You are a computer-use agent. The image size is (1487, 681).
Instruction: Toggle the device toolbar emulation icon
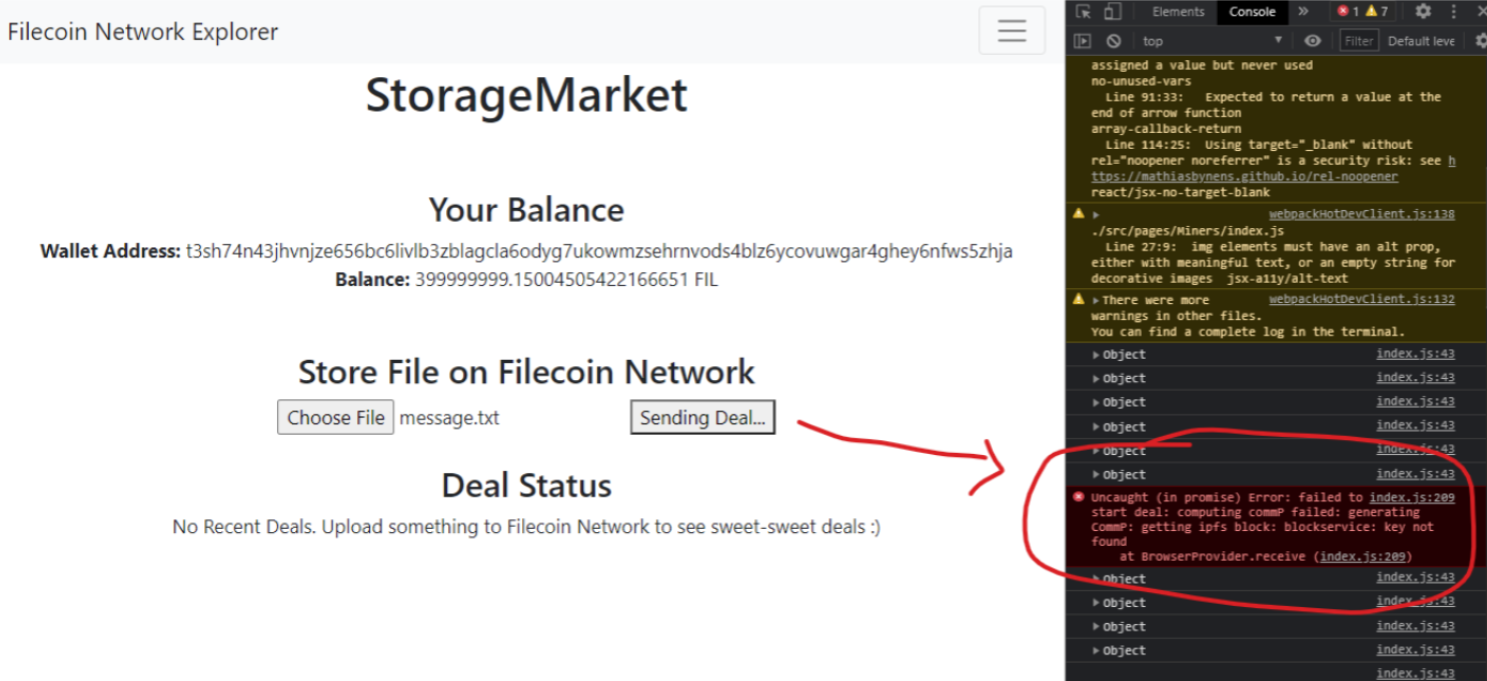pos(1111,11)
